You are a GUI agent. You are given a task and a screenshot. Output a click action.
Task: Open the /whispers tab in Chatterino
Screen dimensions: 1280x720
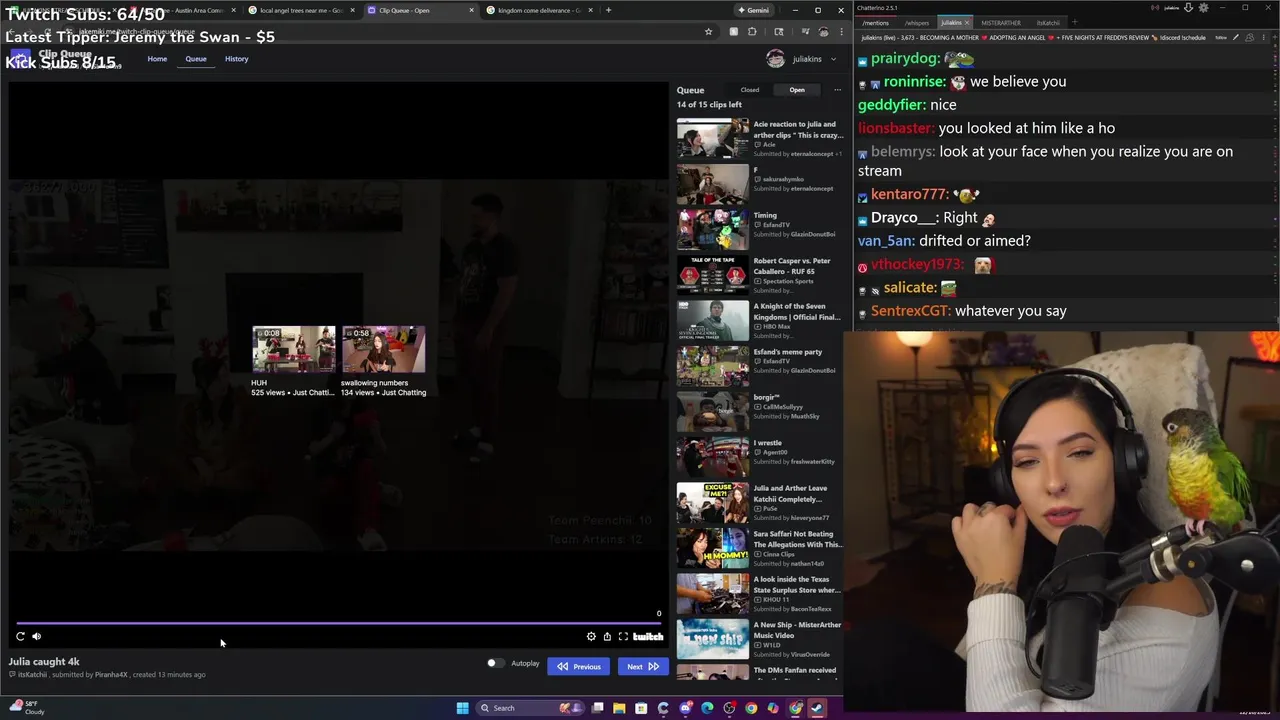pos(917,22)
